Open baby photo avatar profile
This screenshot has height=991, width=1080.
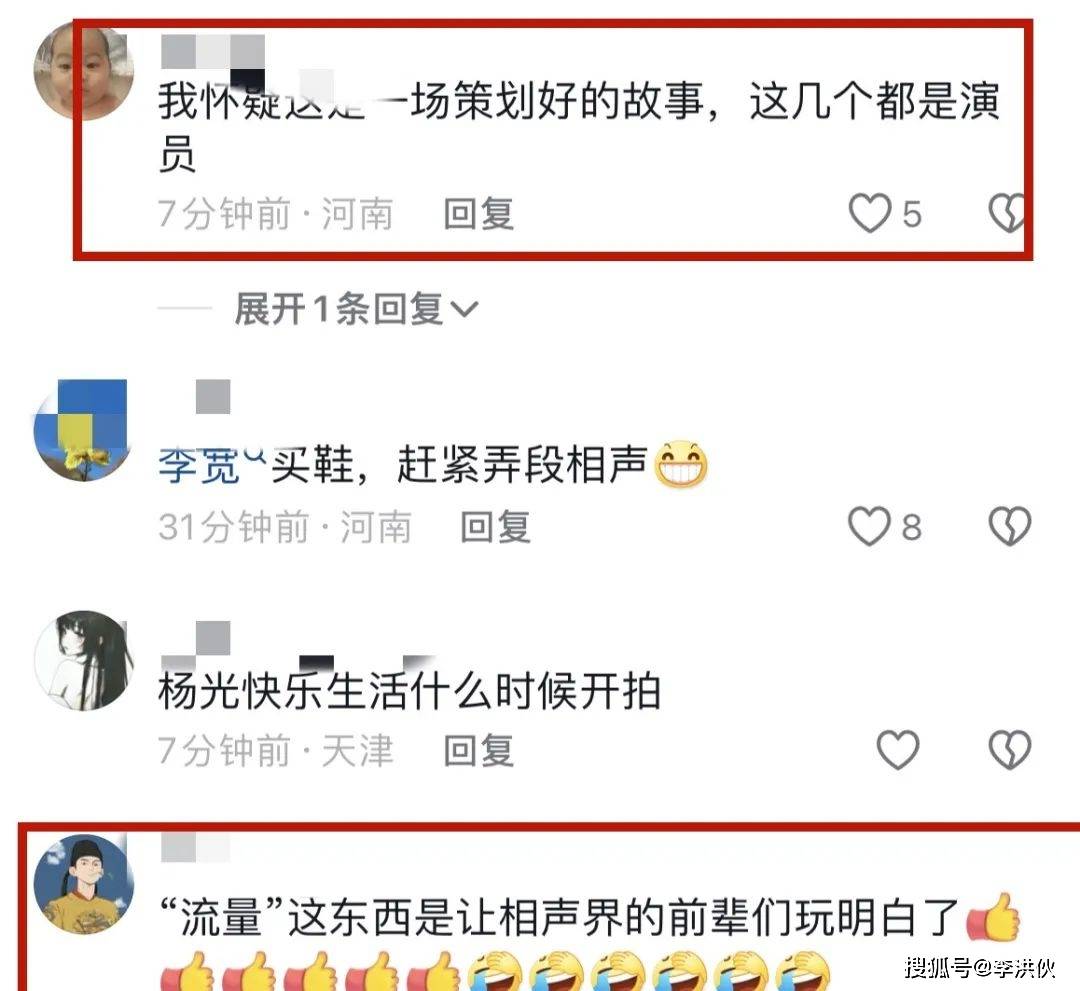(x=83, y=71)
